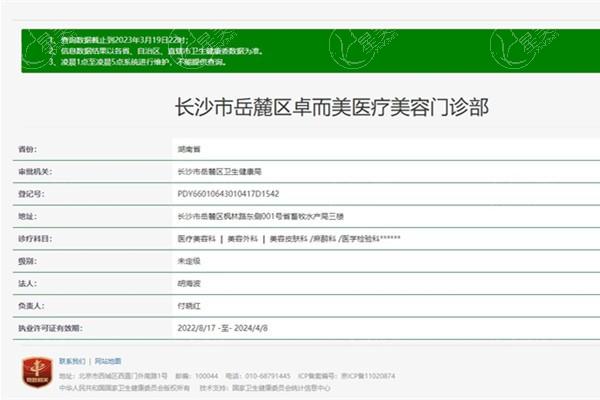Click the 中华人民共和国国家卫生健康委员会版权所有 text
The image size is (600, 400).
124,388
